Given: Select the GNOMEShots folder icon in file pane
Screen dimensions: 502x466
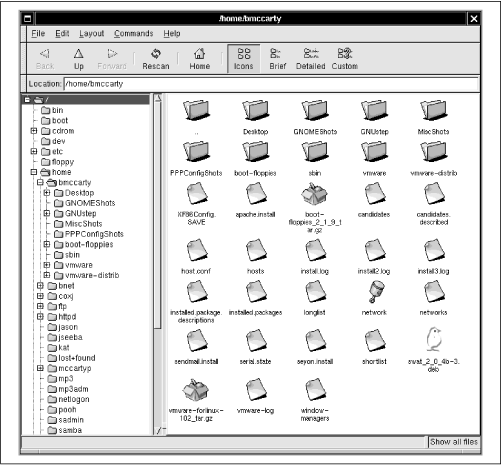Looking at the screenshot, I should tap(315, 110).
